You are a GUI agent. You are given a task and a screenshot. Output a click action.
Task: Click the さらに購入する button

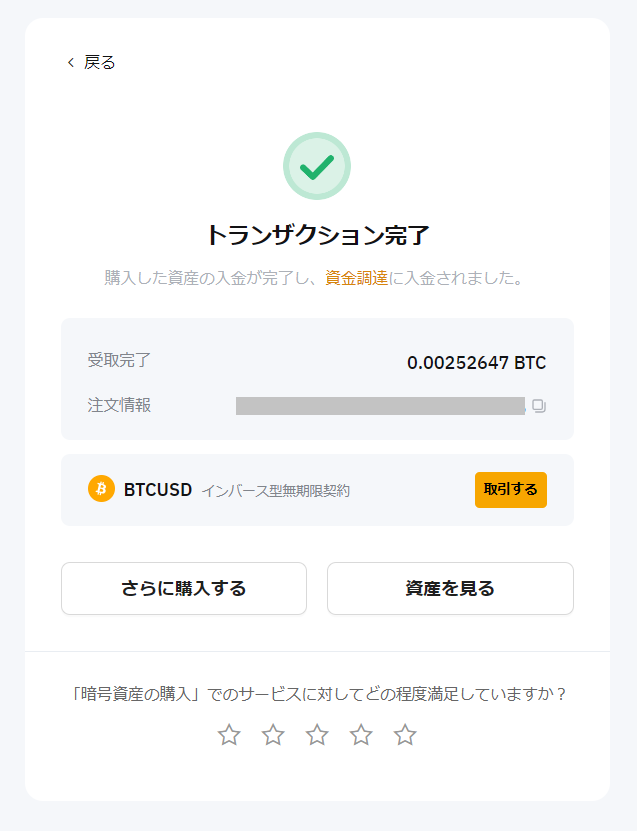pyautogui.click(x=184, y=588)
